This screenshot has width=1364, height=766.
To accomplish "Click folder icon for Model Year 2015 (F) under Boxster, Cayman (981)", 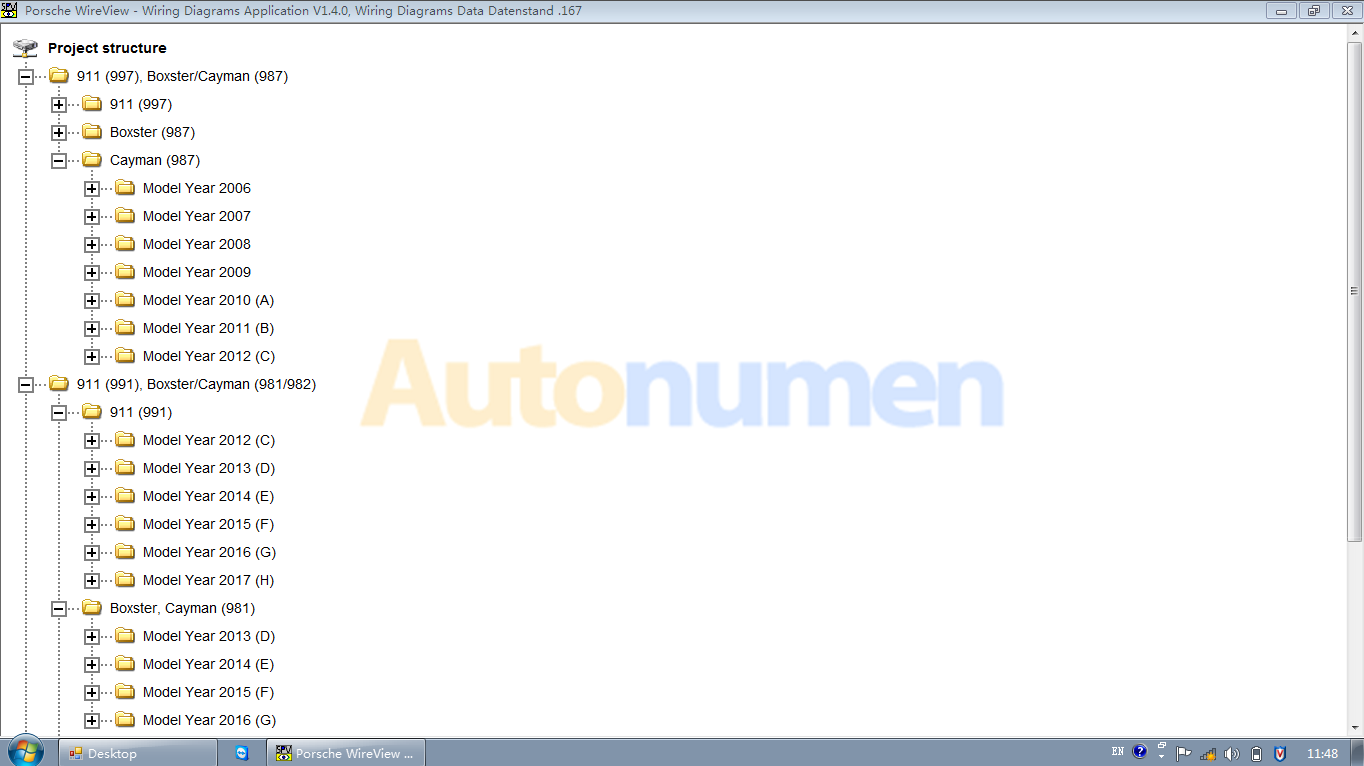I will tap(125, 691).
